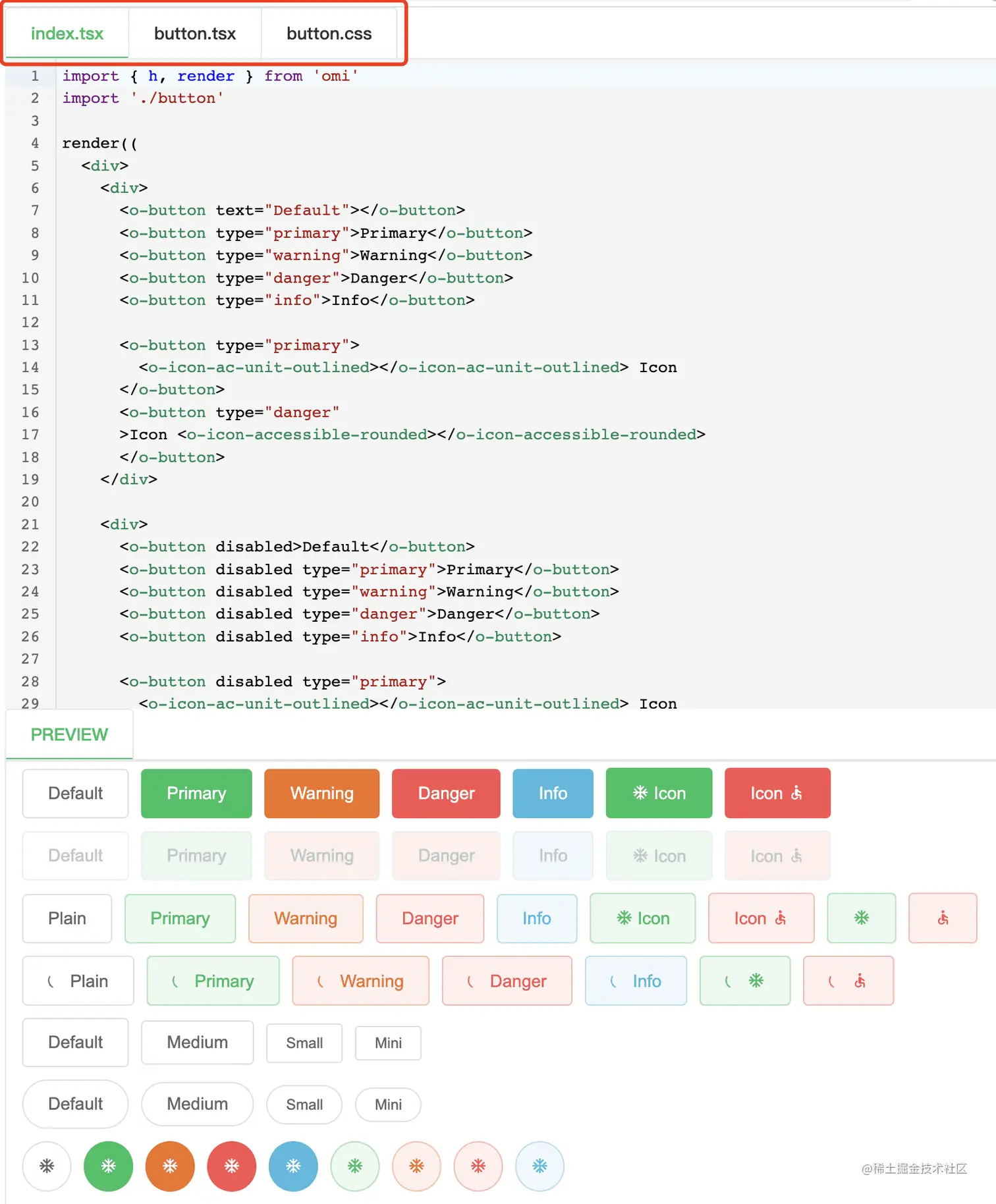This screenshot has width=996, height=1204.
Task: Click the plain green snowflake-only square button
Action: [x=862, y=918]
